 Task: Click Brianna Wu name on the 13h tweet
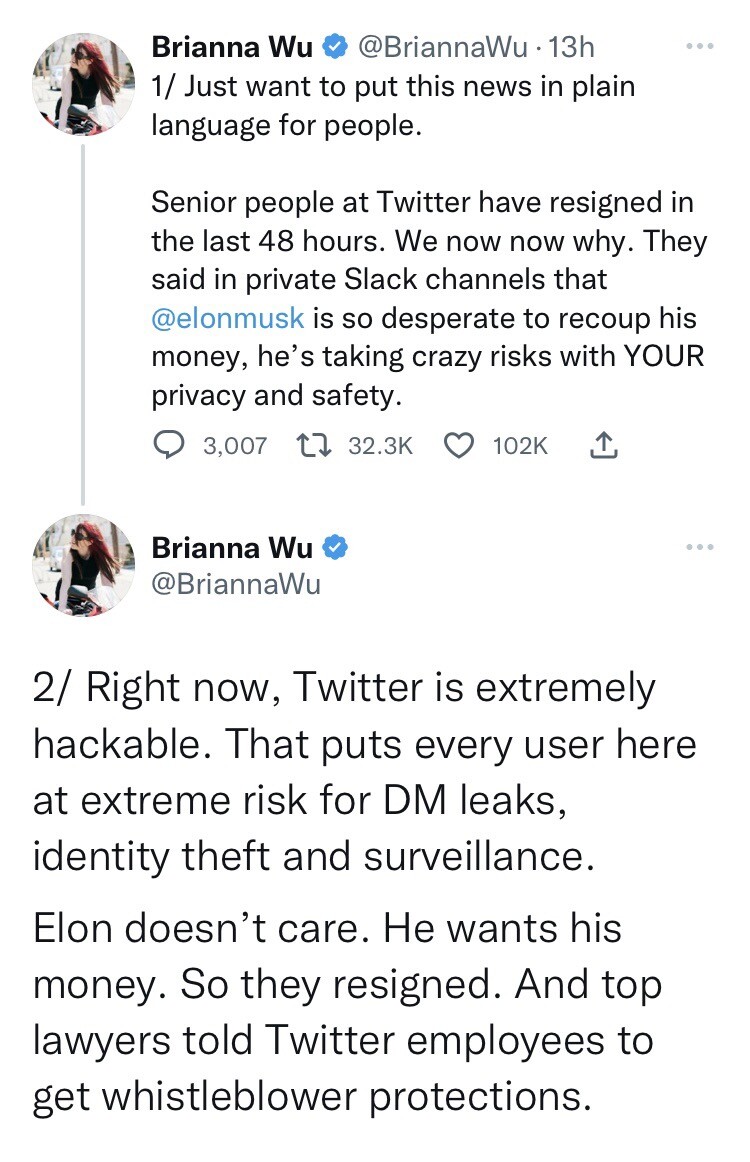[232, 47]
